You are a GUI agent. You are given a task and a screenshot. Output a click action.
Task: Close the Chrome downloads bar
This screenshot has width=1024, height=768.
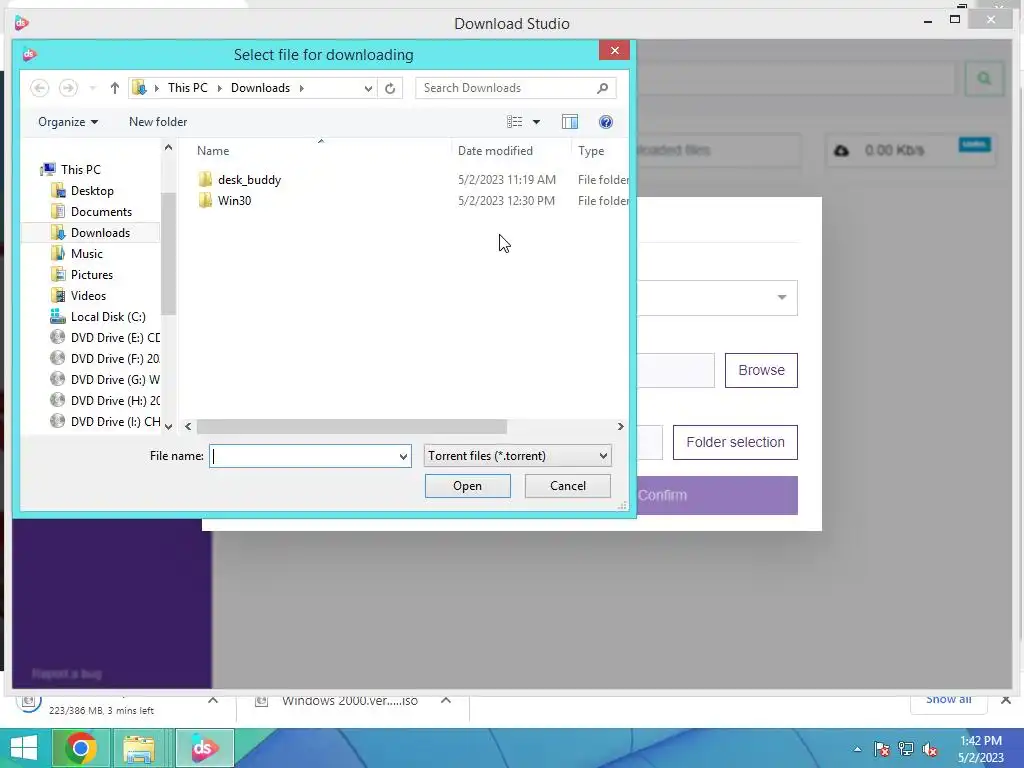coord(1006,700)
